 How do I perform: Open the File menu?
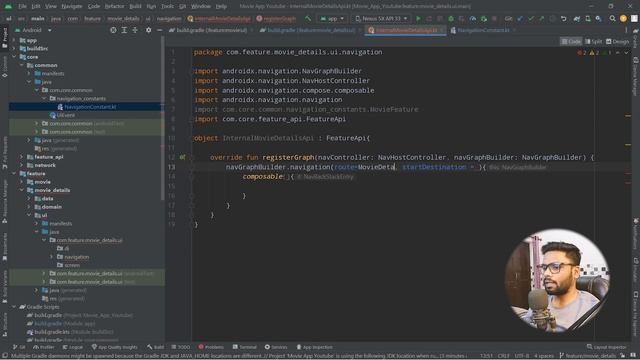(x=22, y=6)
